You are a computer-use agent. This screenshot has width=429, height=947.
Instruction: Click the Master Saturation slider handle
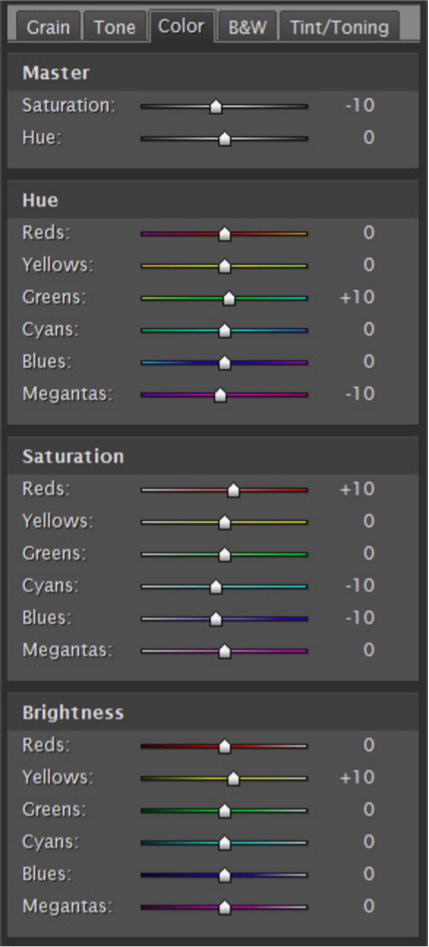216,108
